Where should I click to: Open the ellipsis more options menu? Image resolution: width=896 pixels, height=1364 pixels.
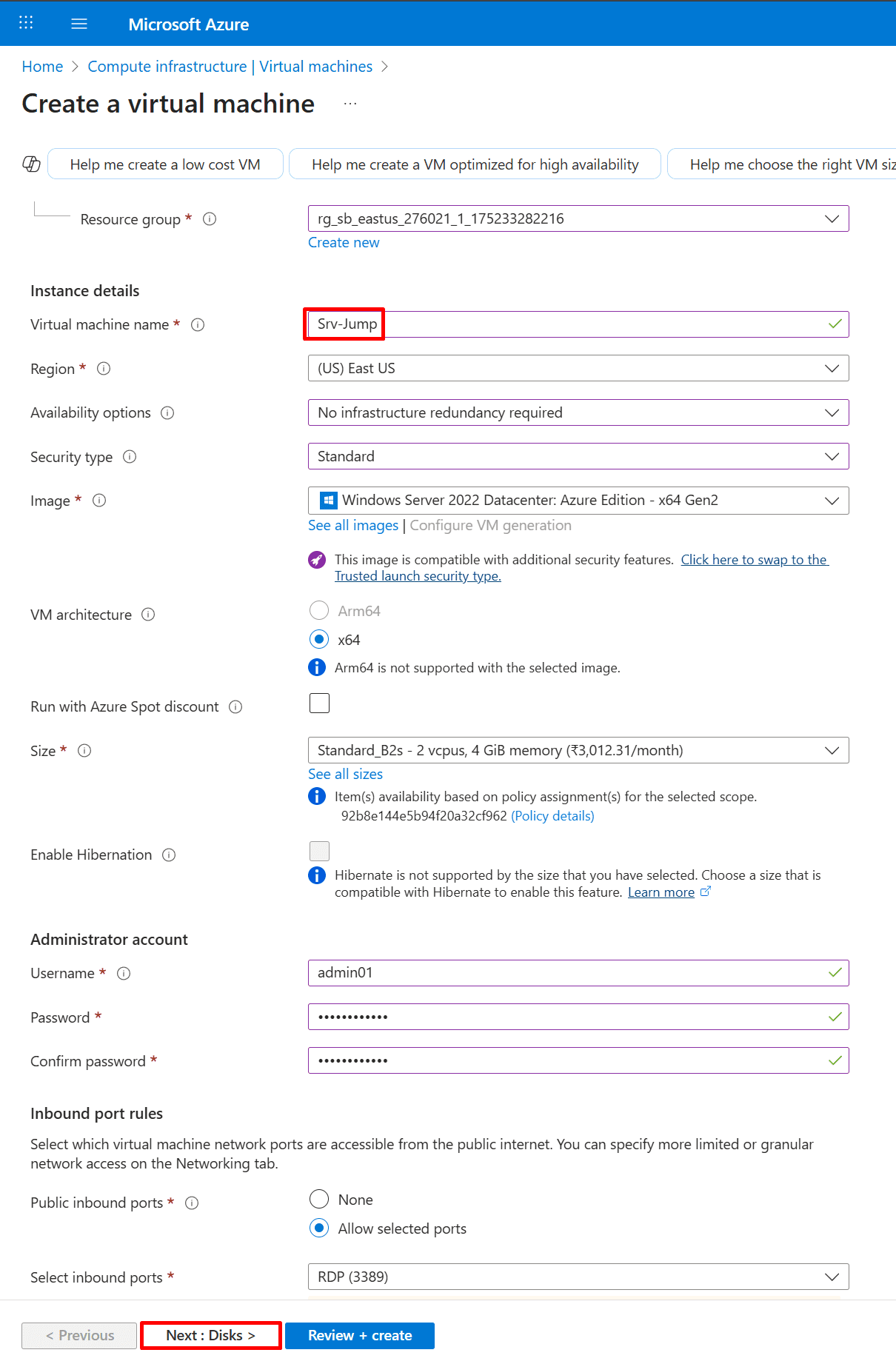click(350, 104)
